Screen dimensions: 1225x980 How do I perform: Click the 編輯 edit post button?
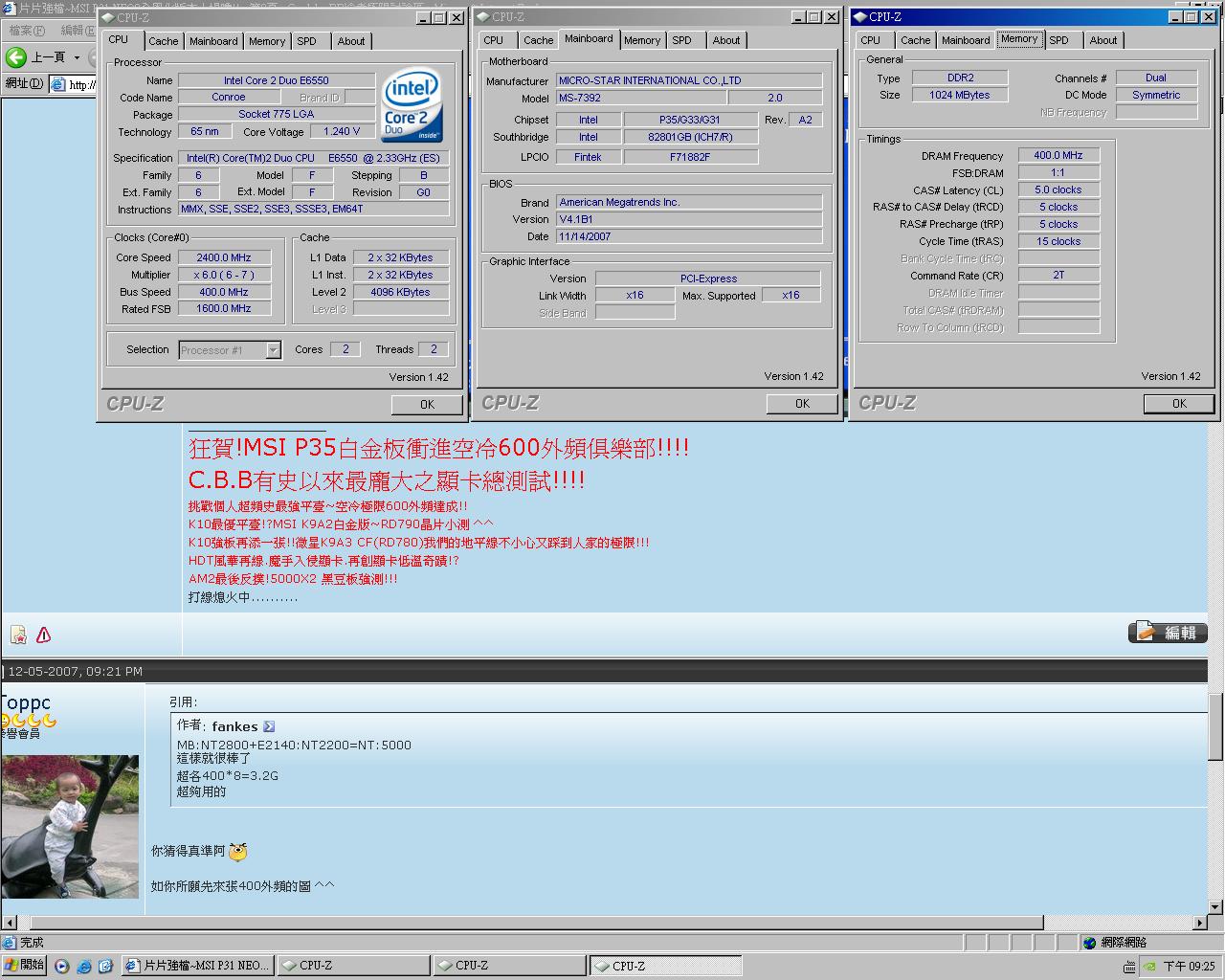(1168, 633)
